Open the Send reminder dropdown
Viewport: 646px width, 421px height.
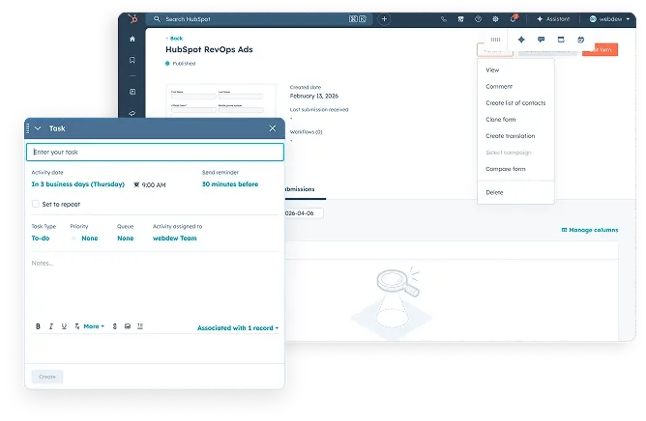(230, 184)
